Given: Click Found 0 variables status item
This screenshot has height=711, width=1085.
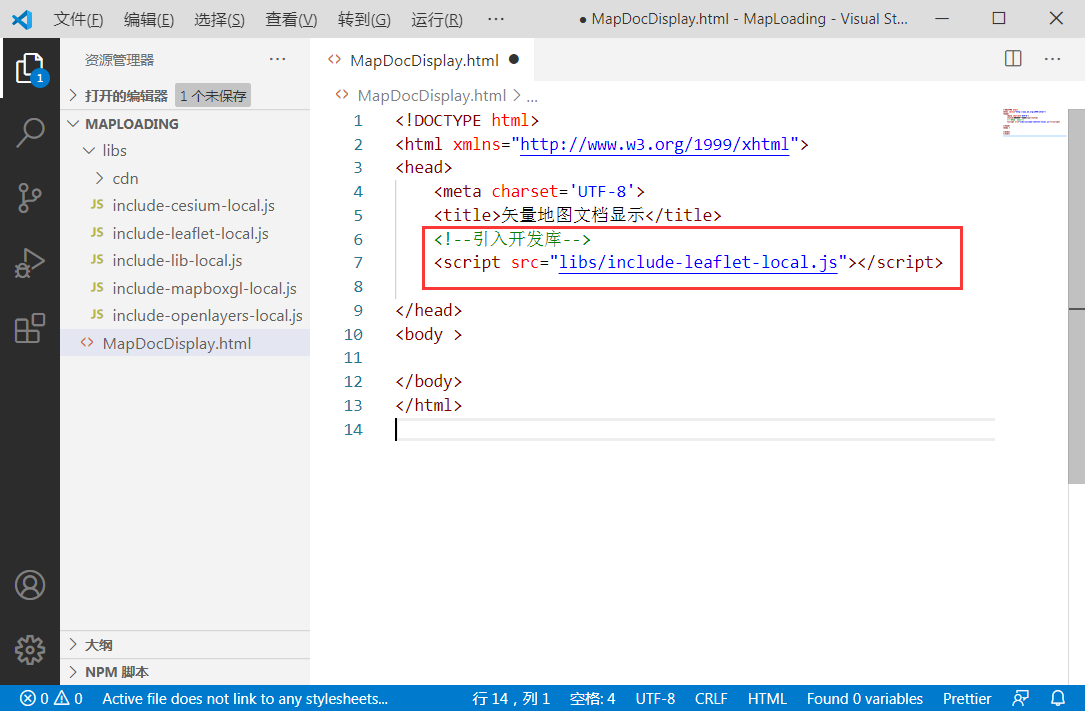Looking at the screenshot, I should (x=864, y=699).
